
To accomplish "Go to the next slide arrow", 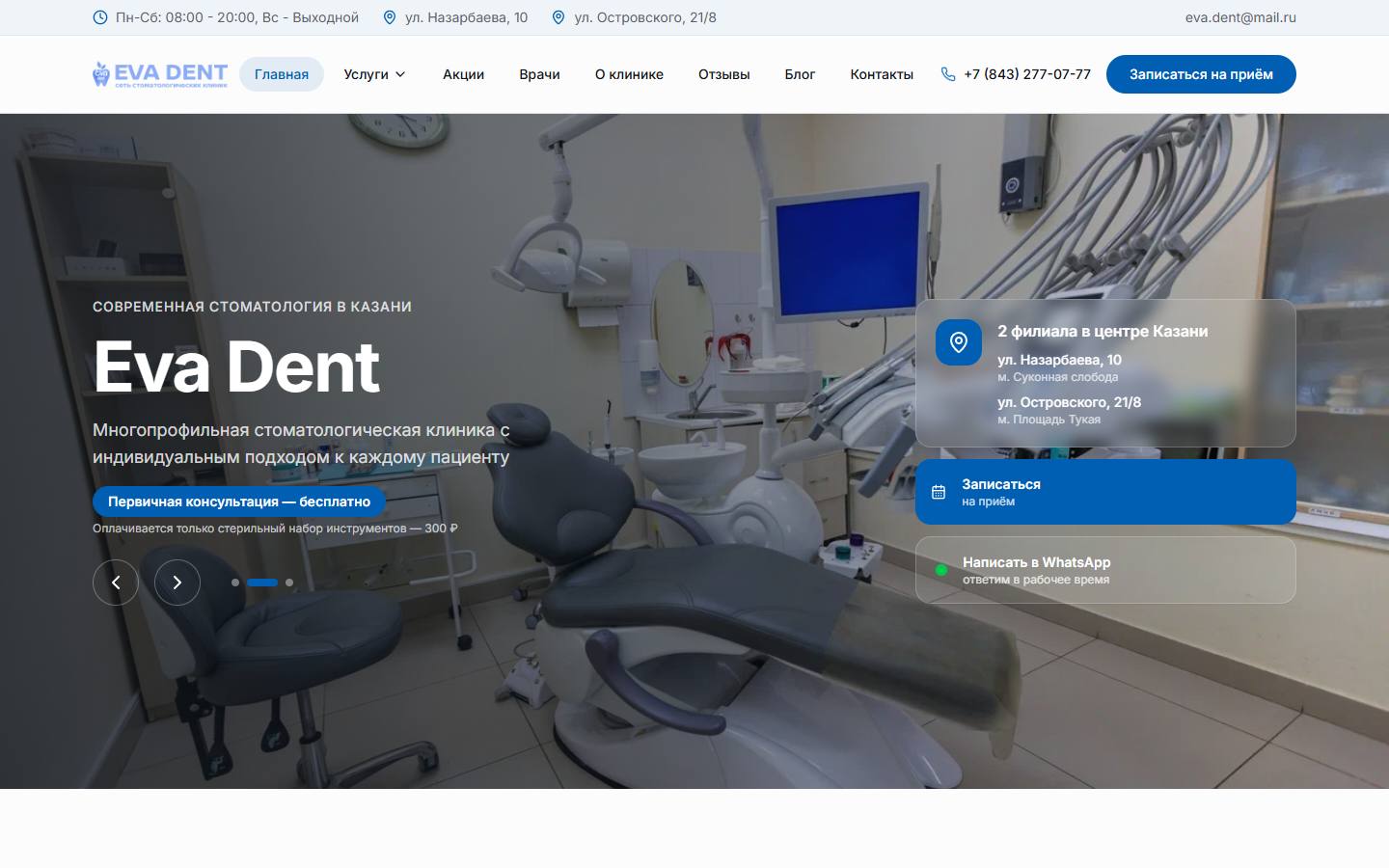I will pos(177,583).
